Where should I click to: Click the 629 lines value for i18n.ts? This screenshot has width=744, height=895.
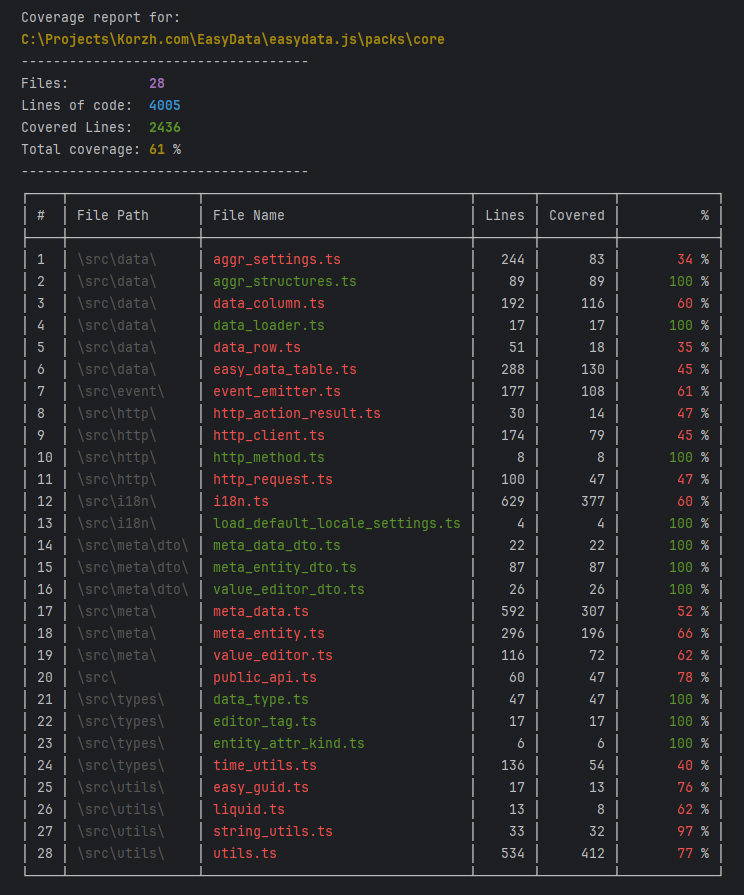click(x=513, y=501)
